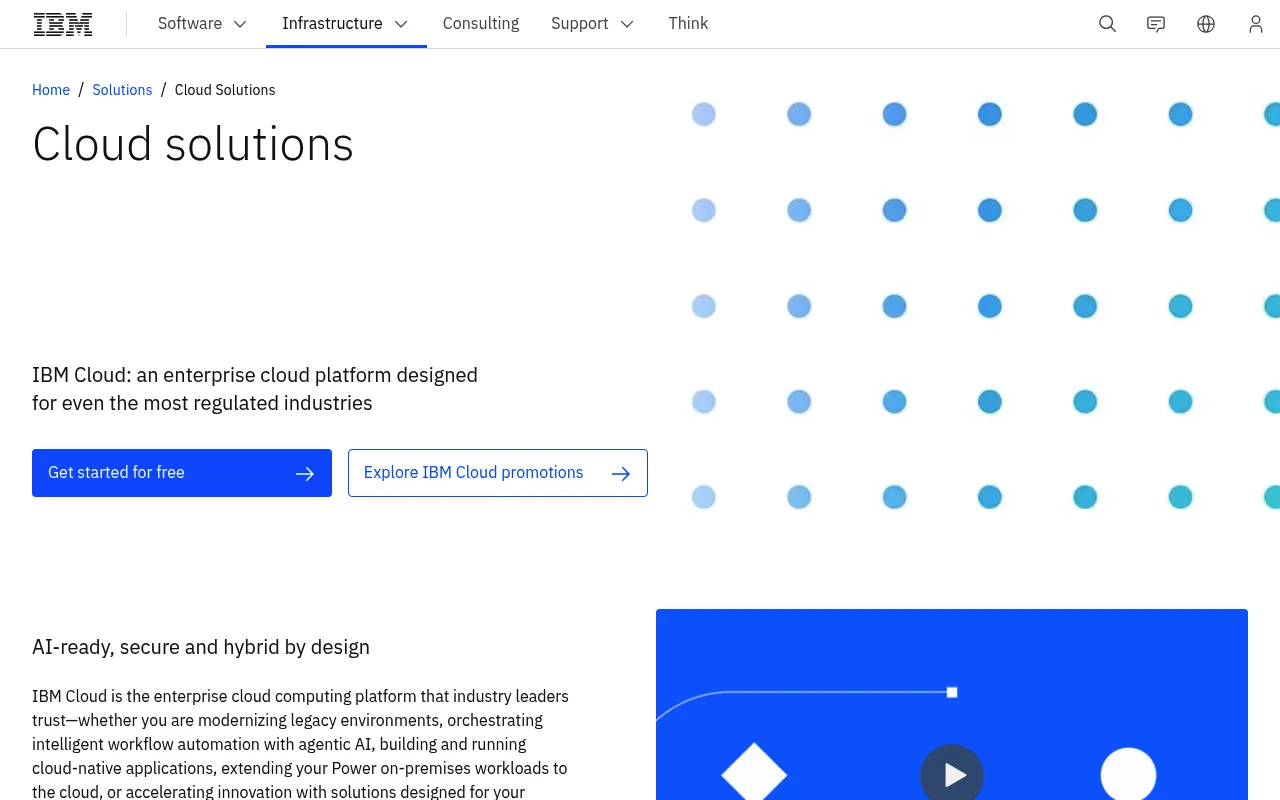Click the blue video thumbnail
This screenshot has height=800, width=1280.
[x=952, y=705]
